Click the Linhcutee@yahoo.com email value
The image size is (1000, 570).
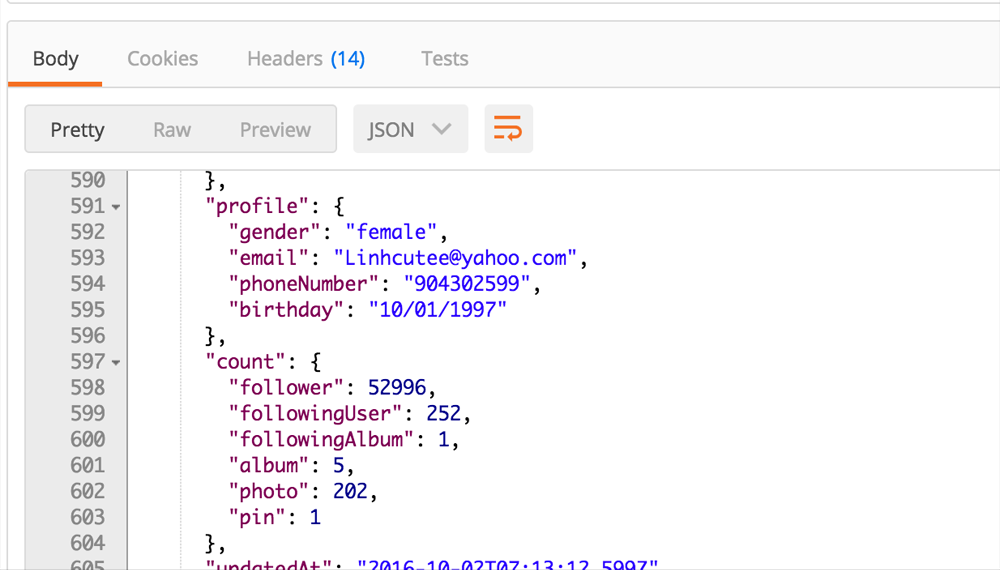pos(457,258)
